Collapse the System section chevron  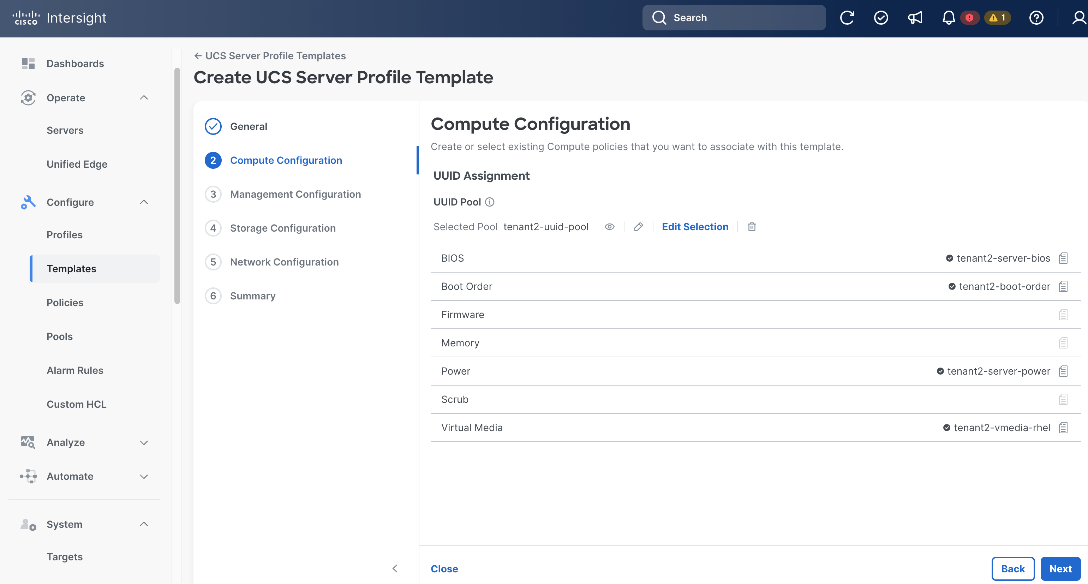click(x=144, y=524)
